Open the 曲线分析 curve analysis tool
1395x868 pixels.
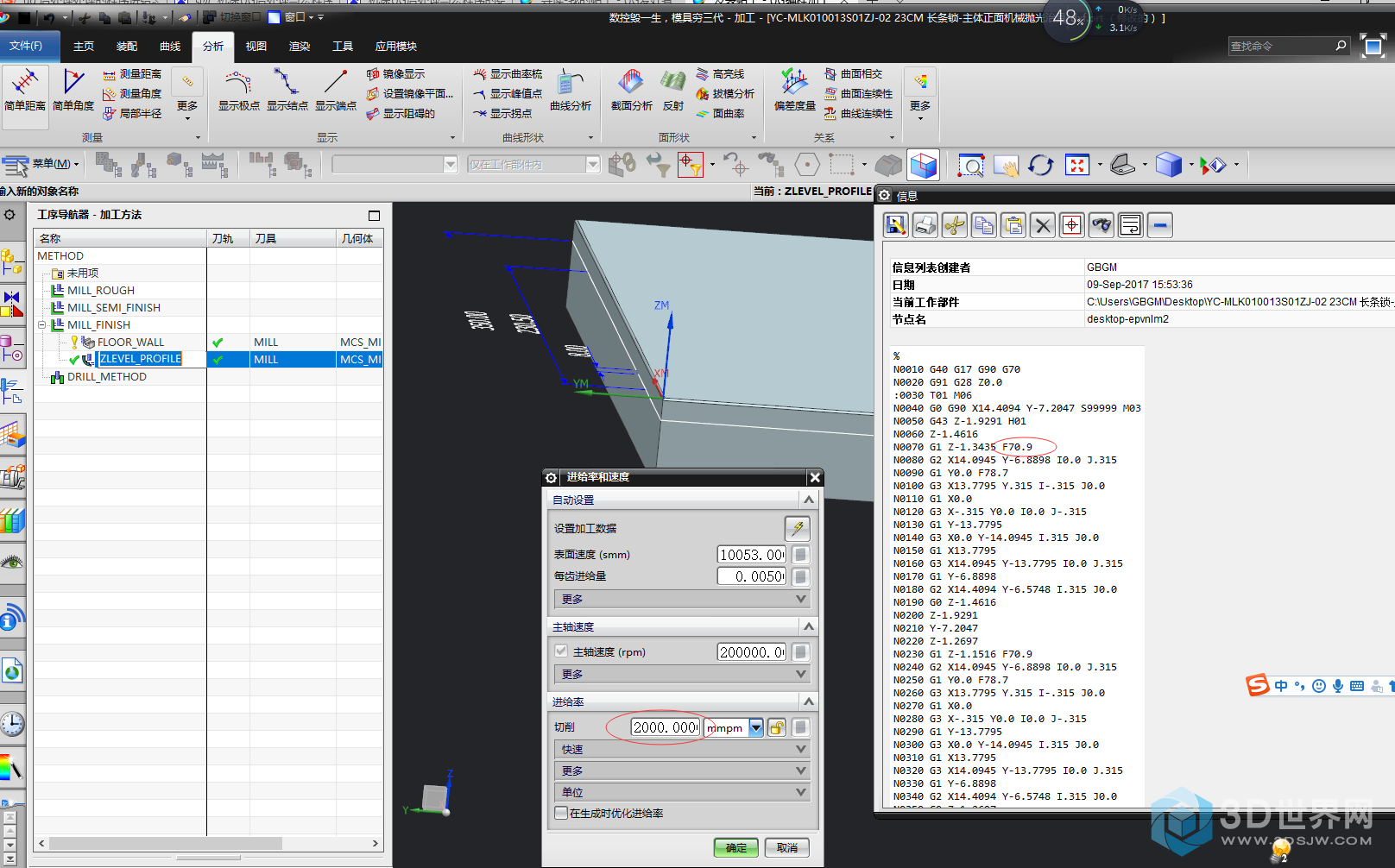click(570, 90)
